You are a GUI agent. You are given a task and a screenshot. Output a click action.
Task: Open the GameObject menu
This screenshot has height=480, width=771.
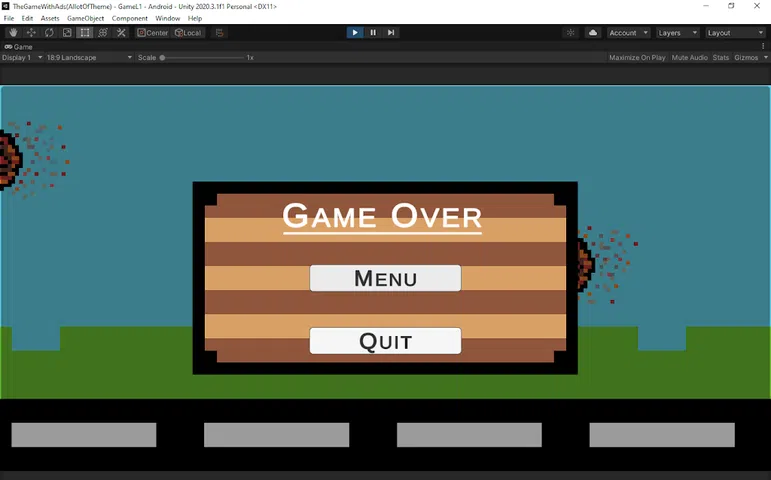pos(85,19)
